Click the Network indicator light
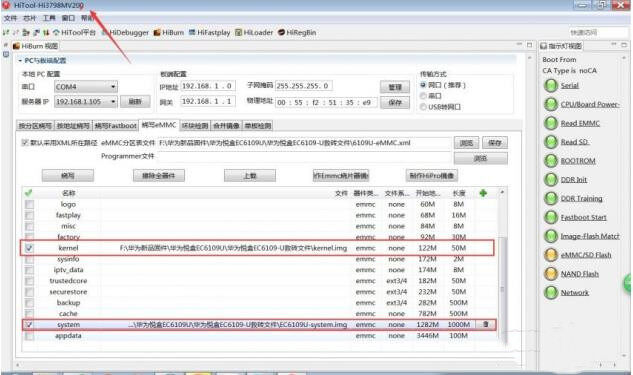Image resolution: width=633 pixels, height=375 pixels. point(551,292)
